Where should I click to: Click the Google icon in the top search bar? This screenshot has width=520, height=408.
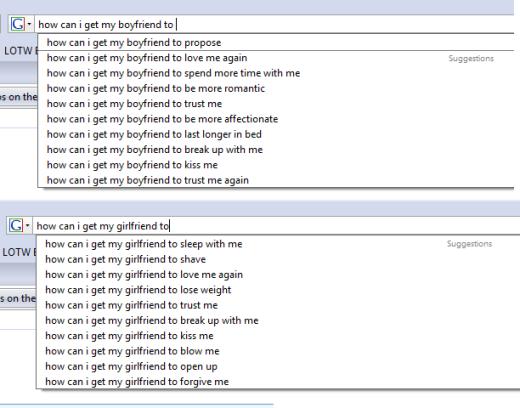[x=18, y=24]
